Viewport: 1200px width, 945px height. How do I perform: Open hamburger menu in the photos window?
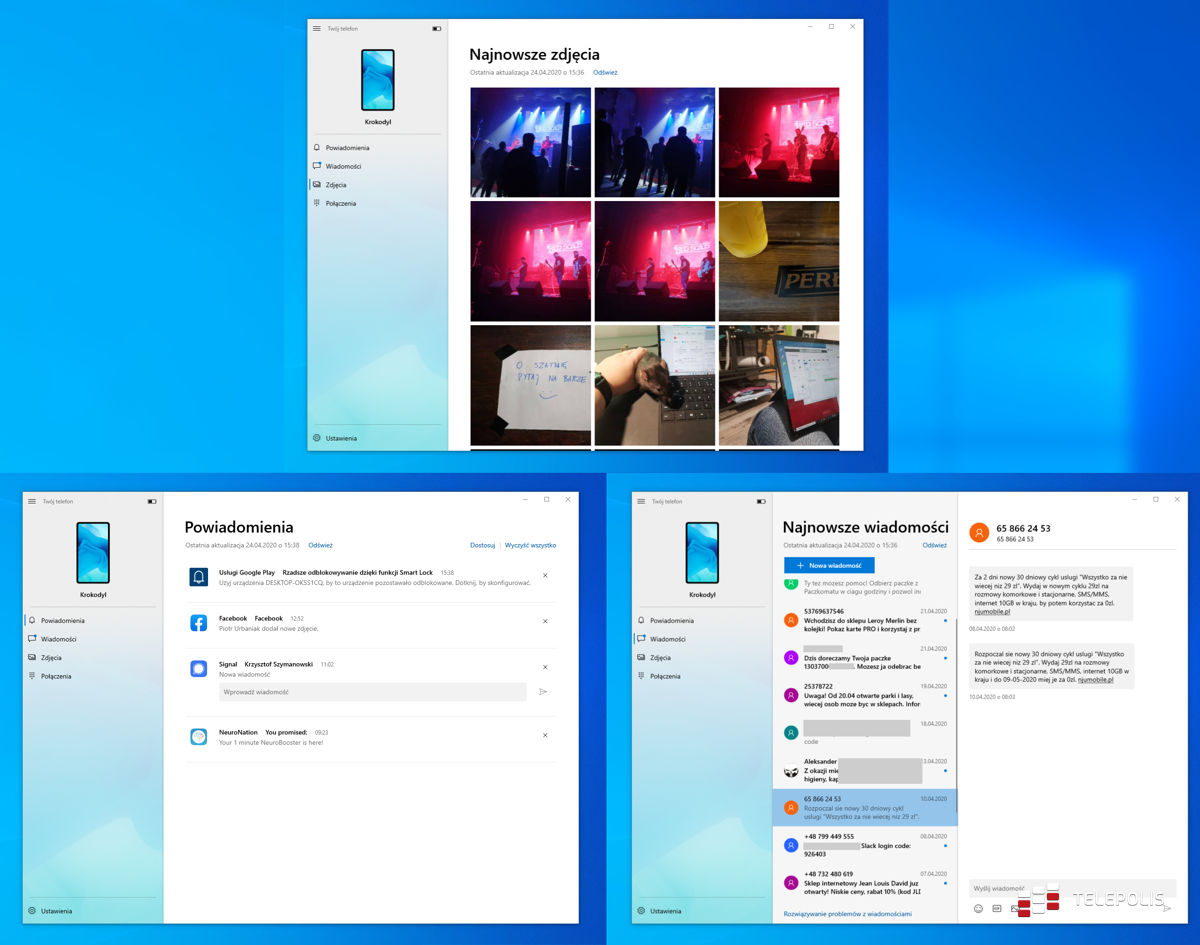(317, 28)
